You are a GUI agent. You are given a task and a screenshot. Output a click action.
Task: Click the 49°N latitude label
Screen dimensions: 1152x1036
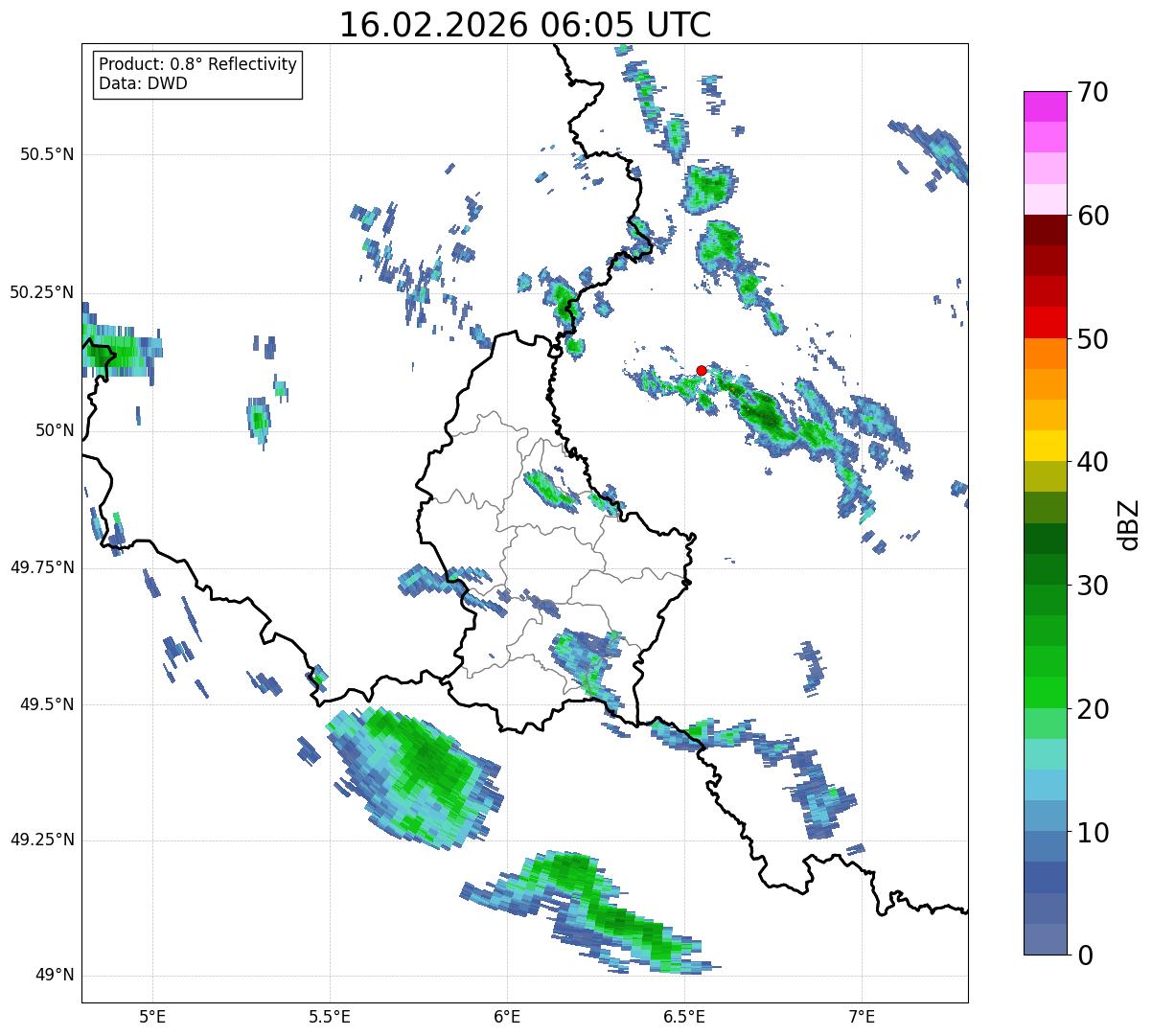55,975
